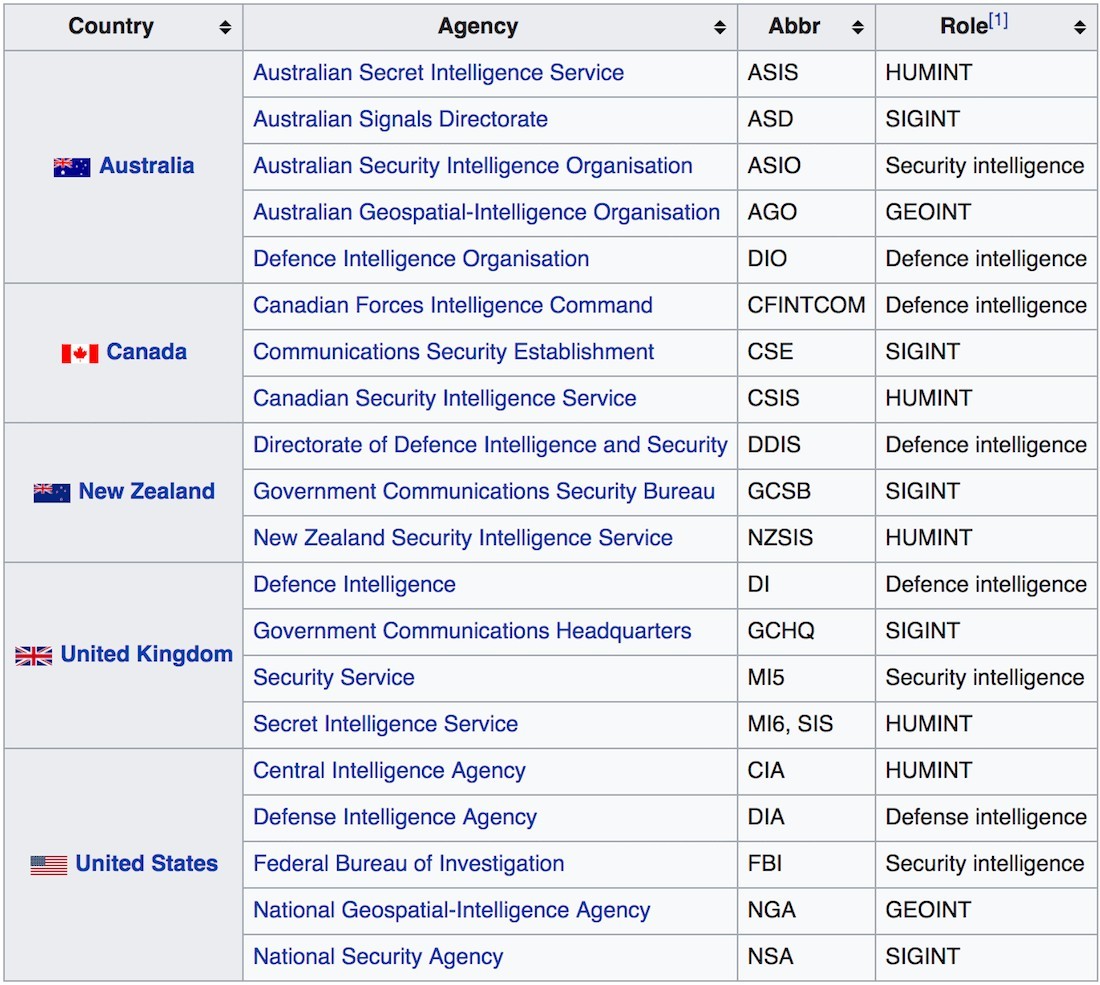Select the AGO abbreviation cell
This screenshot has height=985, width=1100.
[806, 213]
